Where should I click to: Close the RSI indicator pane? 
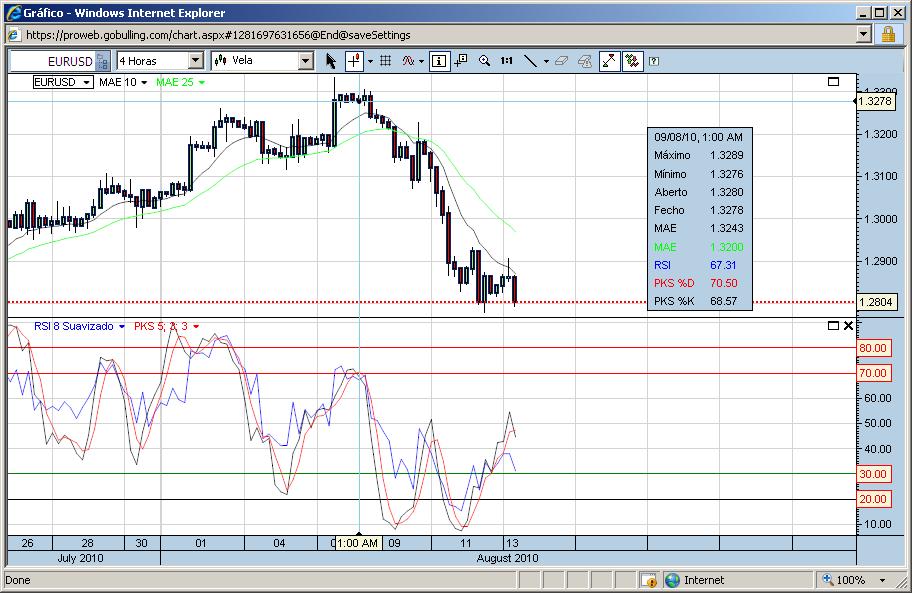[x=848, y=326]
